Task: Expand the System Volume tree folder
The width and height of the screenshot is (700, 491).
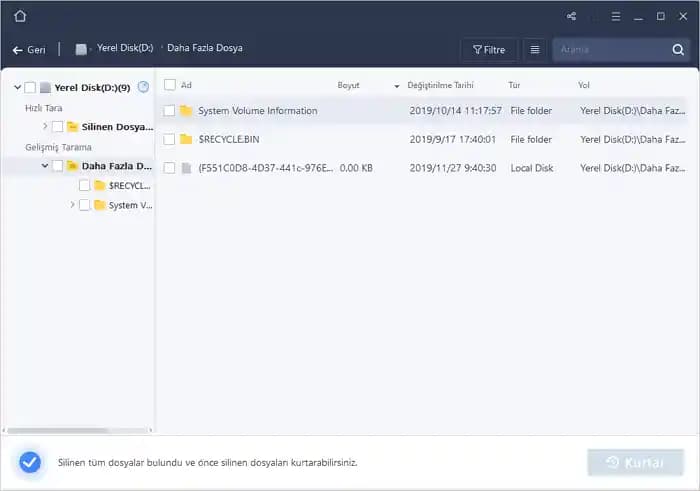Action: click(x=72, y=205)
